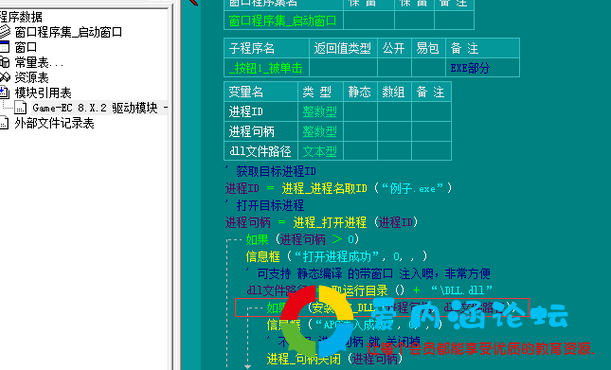
Task: Click the 文本型 type cell
Action: (320, 151)
